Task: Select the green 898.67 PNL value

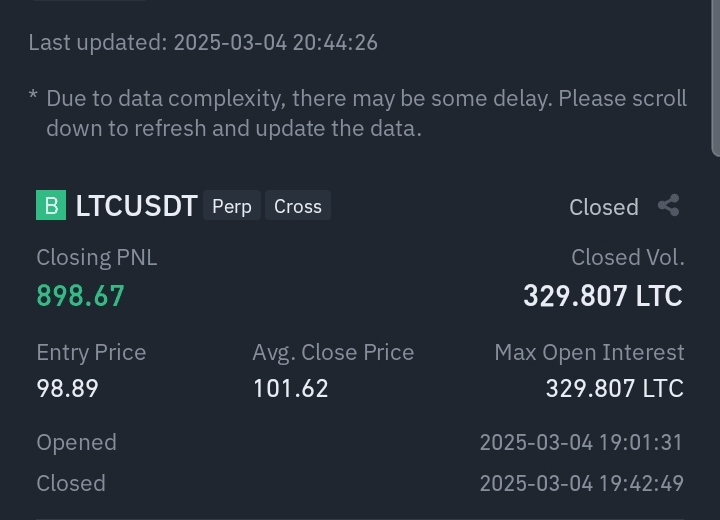Action: 80,296
